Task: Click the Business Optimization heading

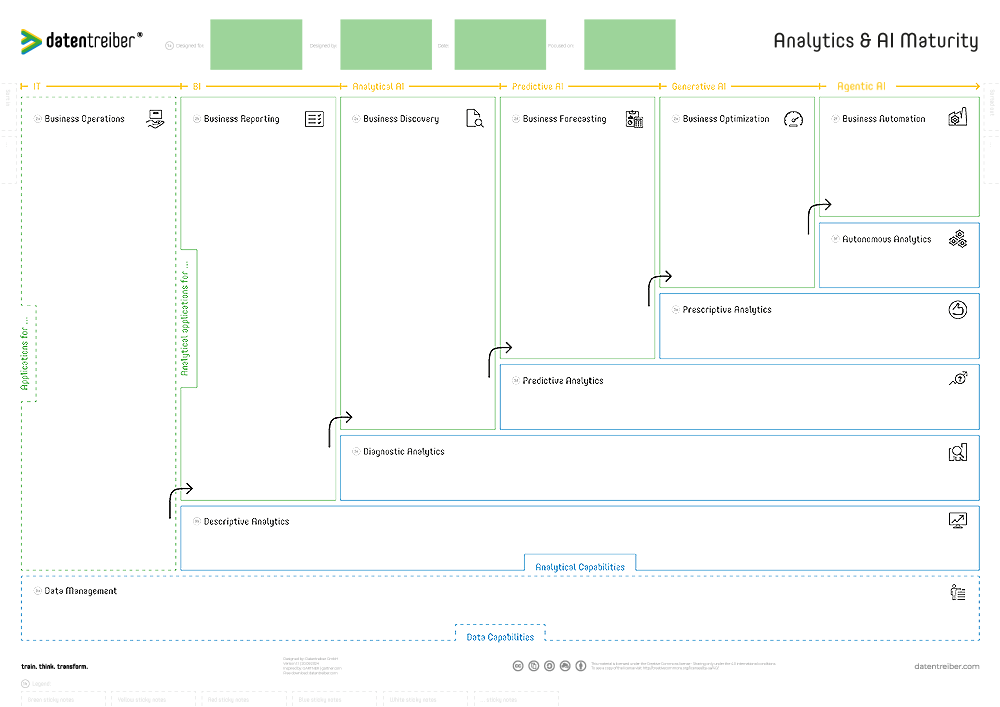Action: [x=726, y=119]
